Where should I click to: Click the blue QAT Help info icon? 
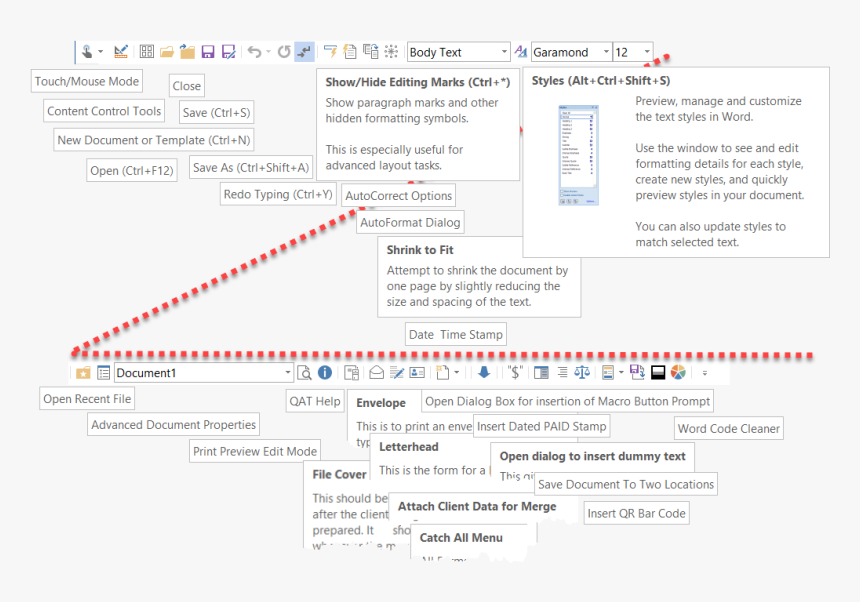pos(325,373)
